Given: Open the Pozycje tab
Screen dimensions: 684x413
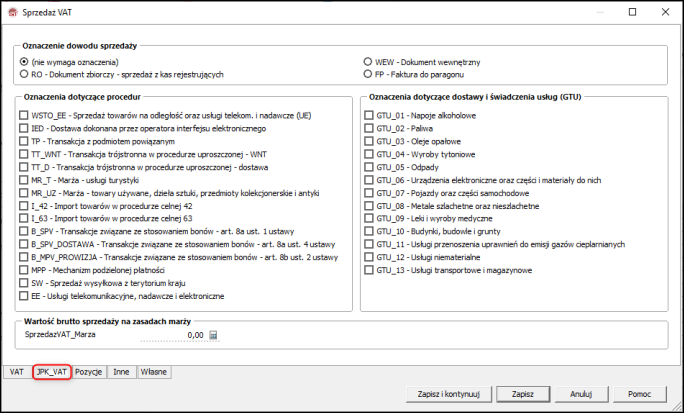Looking at the screenshot, I should 89,371.
